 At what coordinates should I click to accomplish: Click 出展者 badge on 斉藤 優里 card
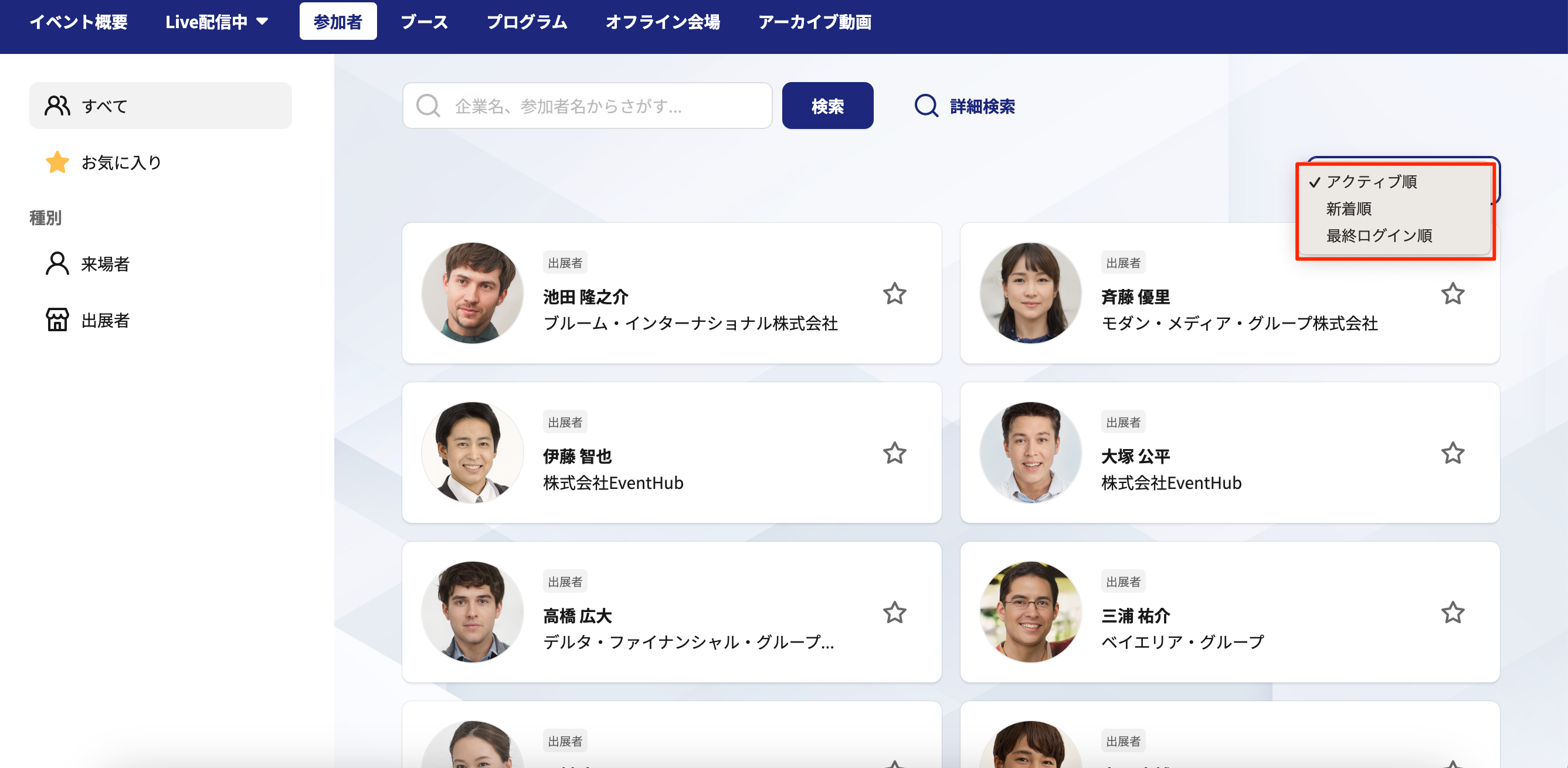(x=1123, y=263)
